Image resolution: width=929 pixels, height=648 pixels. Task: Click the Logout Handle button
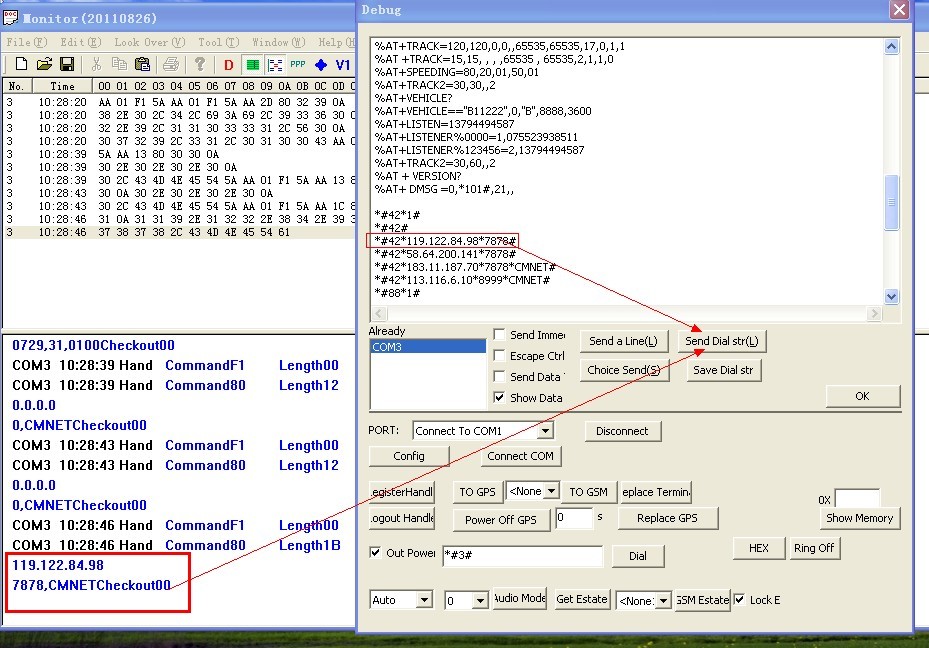(402, 518)
